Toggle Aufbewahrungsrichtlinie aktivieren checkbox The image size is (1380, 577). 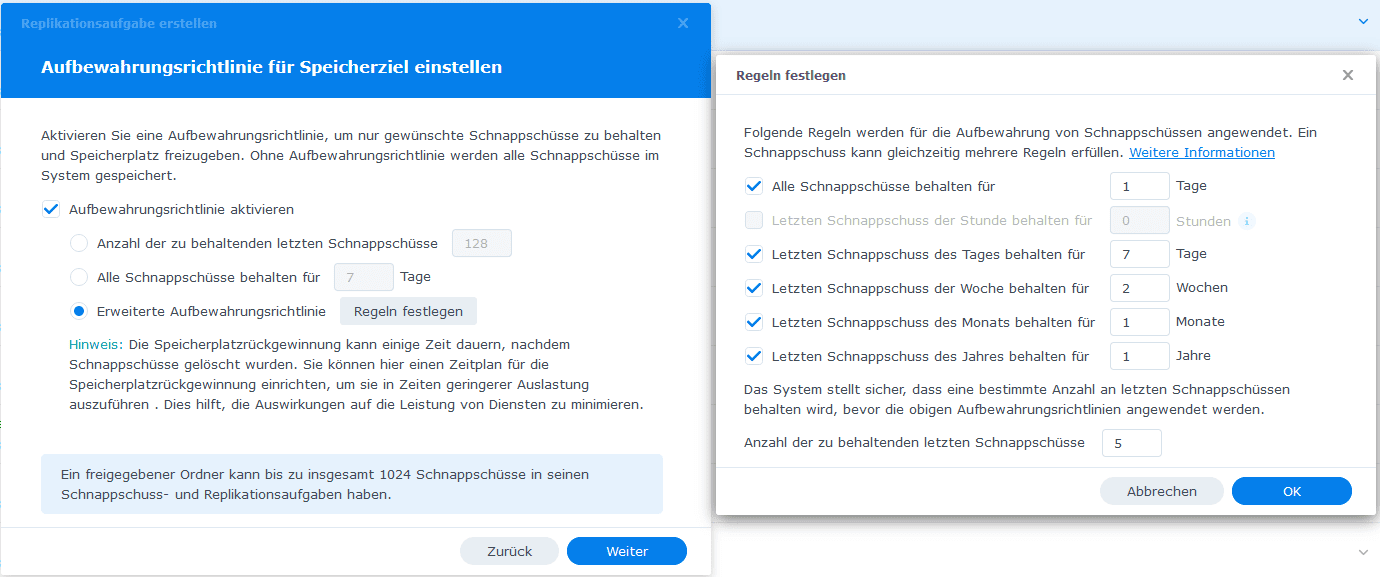coord(50,210)
